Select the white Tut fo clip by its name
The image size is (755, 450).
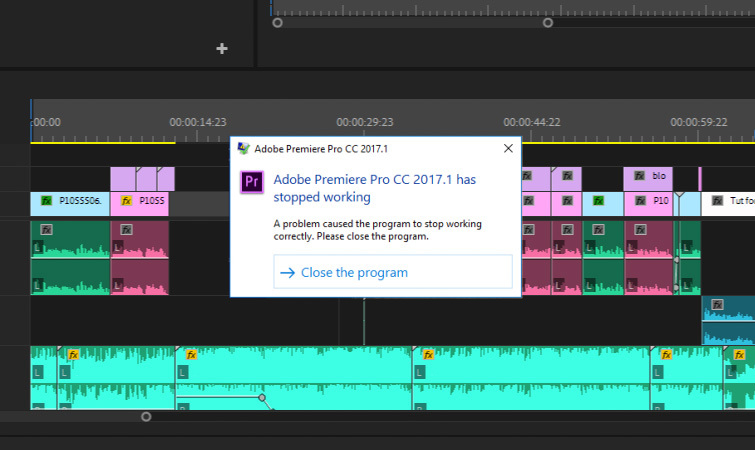(742, 200)
